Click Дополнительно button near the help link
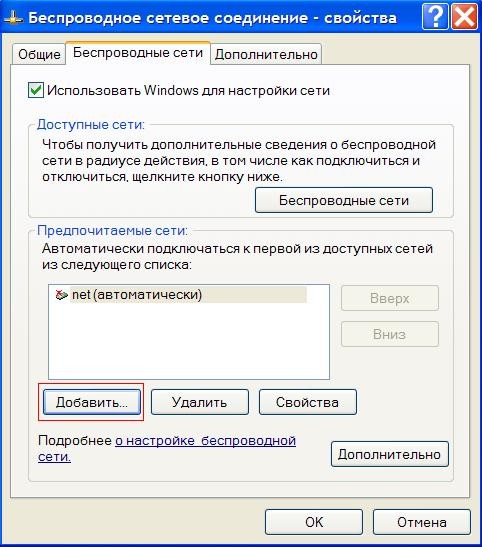Screen dimensions: 482x547 [x=390, y=454]
